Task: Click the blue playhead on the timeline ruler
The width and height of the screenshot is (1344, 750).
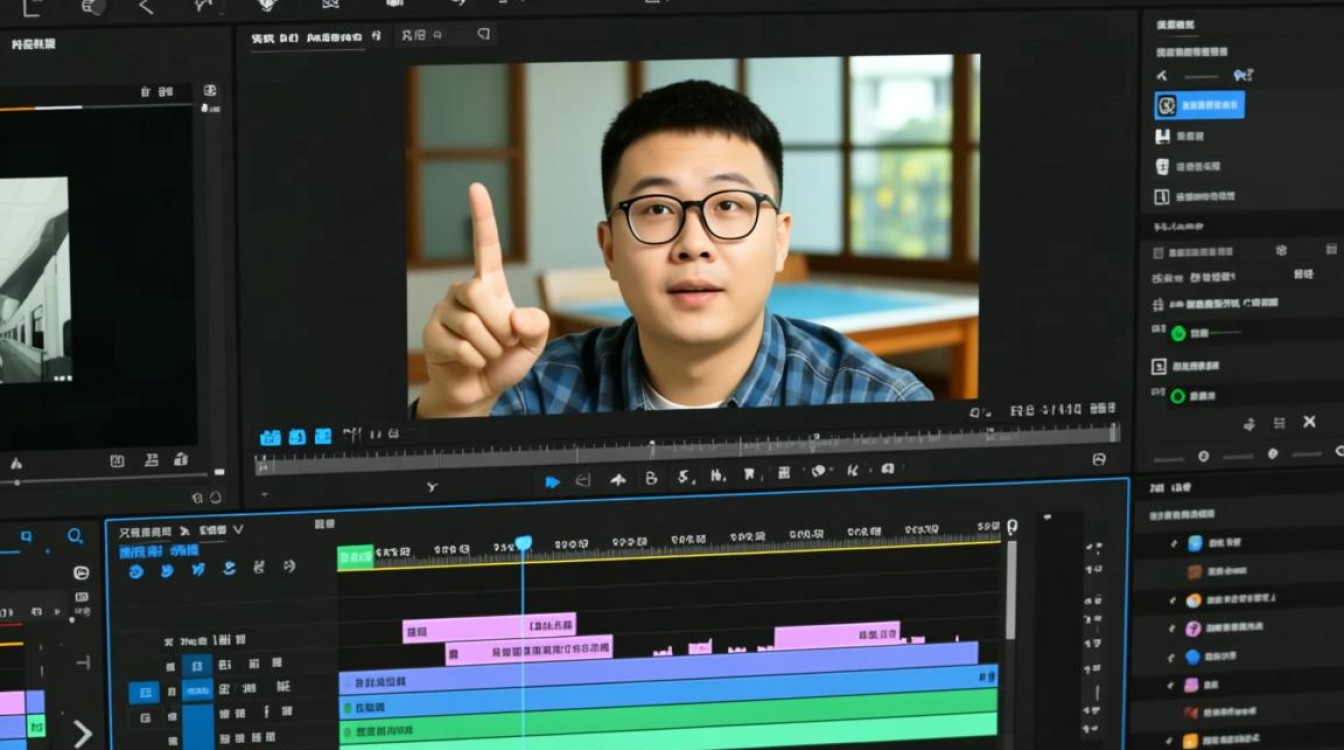Action: (x=523, y=543)
